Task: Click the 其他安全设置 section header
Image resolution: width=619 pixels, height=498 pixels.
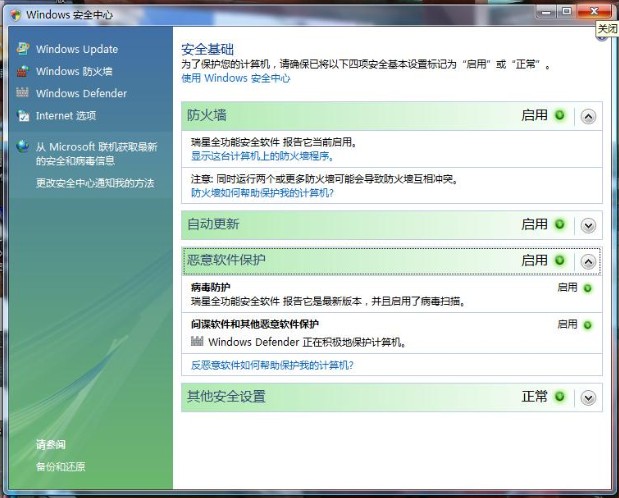Action: point(392,397)
